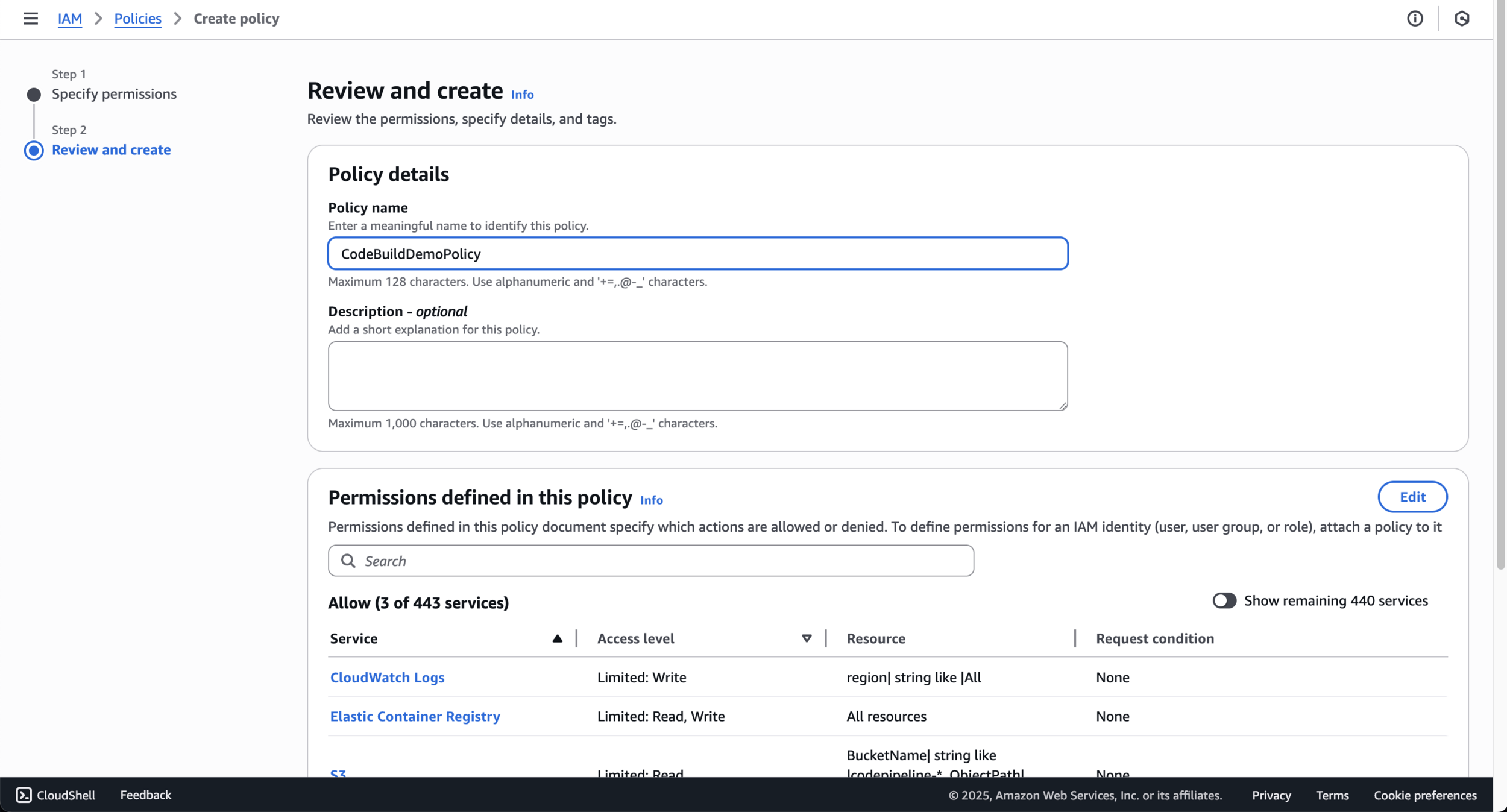
Task: Go to Policies breadcrumb
Action: coord(137,19)
